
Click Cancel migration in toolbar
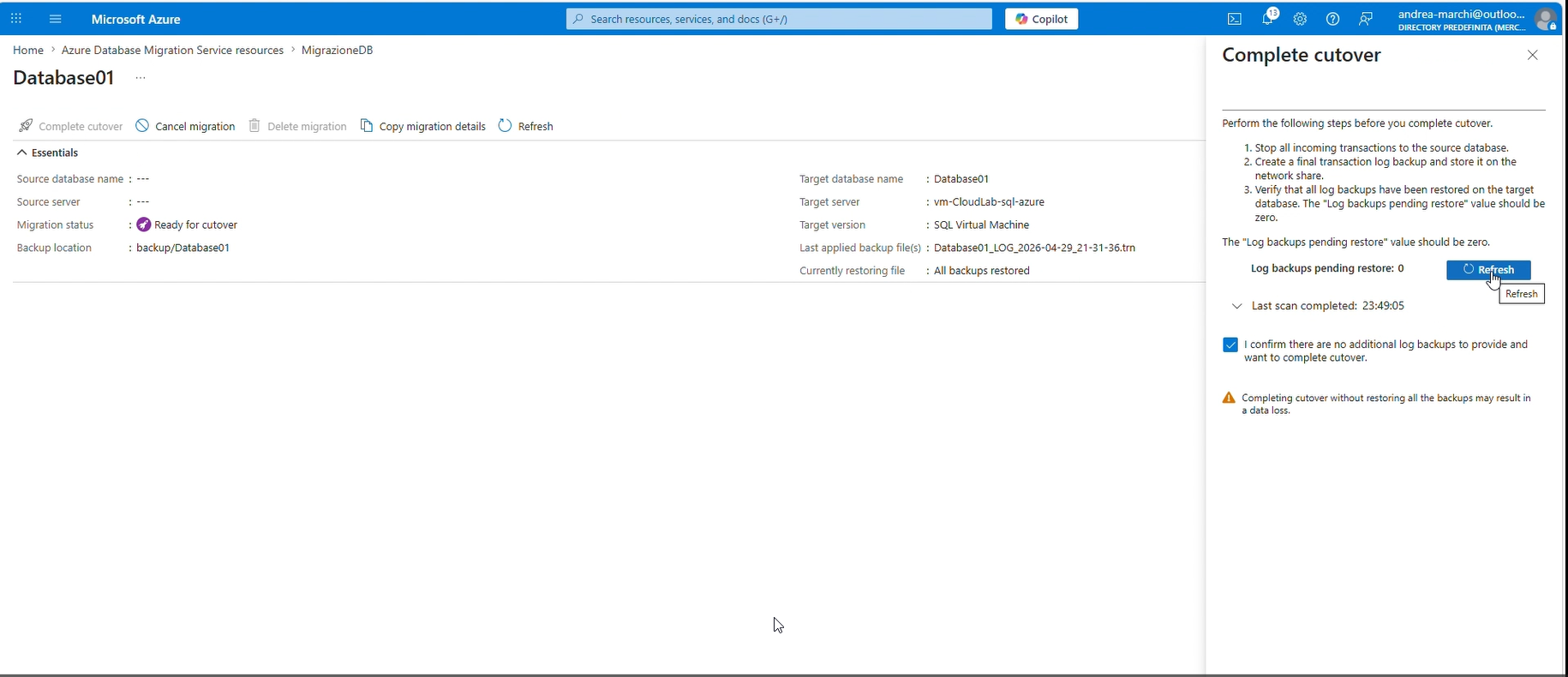point(186,126)
